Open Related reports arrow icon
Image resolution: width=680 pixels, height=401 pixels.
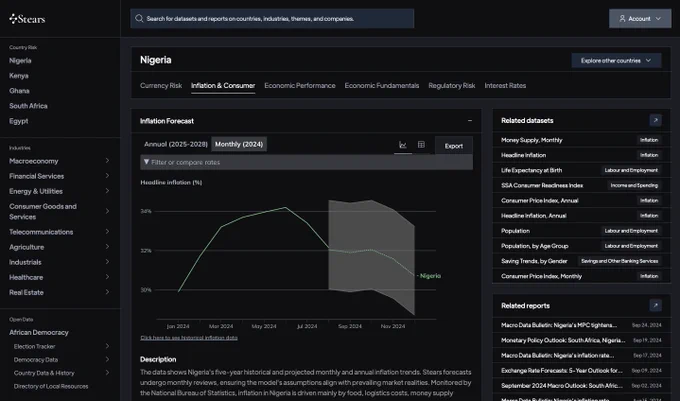[655, 305]
